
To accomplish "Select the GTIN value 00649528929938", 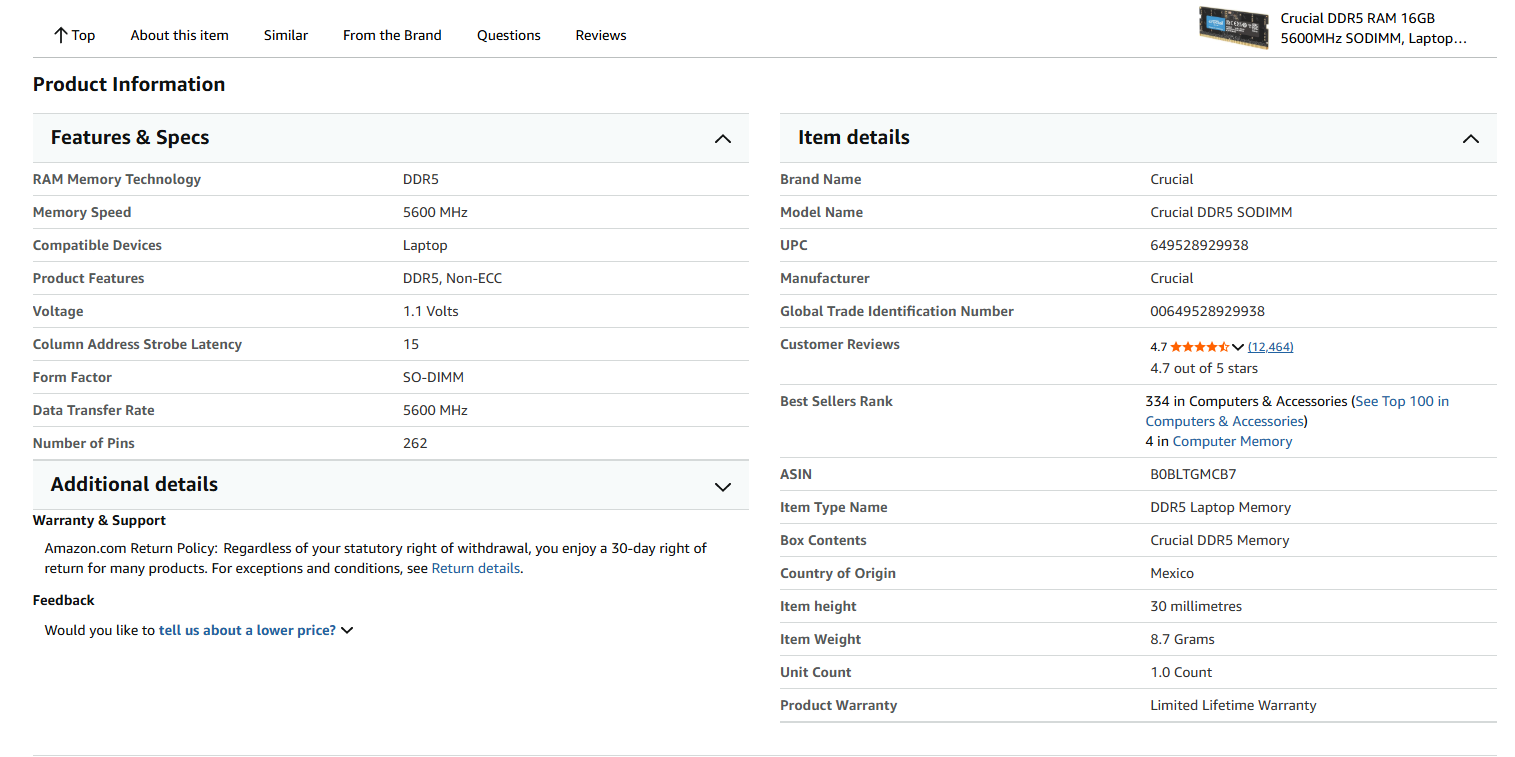I will pos(1207,311).
